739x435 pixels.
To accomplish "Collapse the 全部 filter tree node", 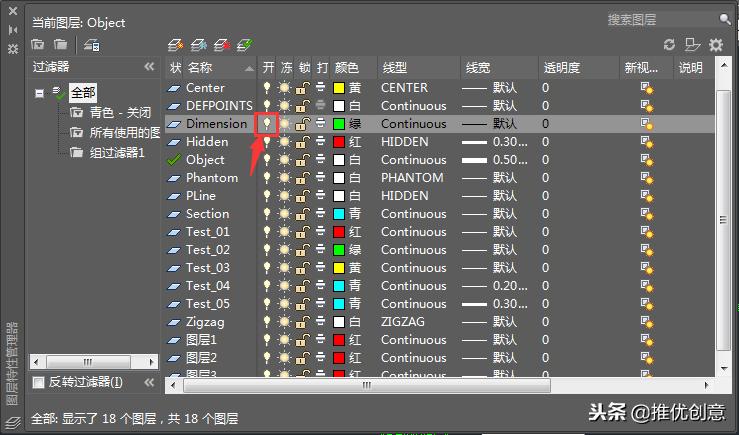I will click(x=40, y=93).
